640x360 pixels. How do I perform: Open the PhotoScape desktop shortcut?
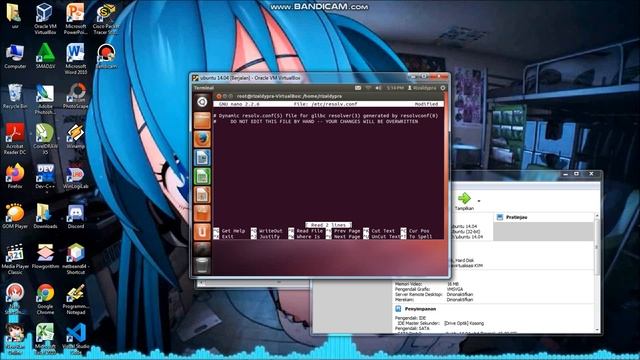tap(76, 96)
